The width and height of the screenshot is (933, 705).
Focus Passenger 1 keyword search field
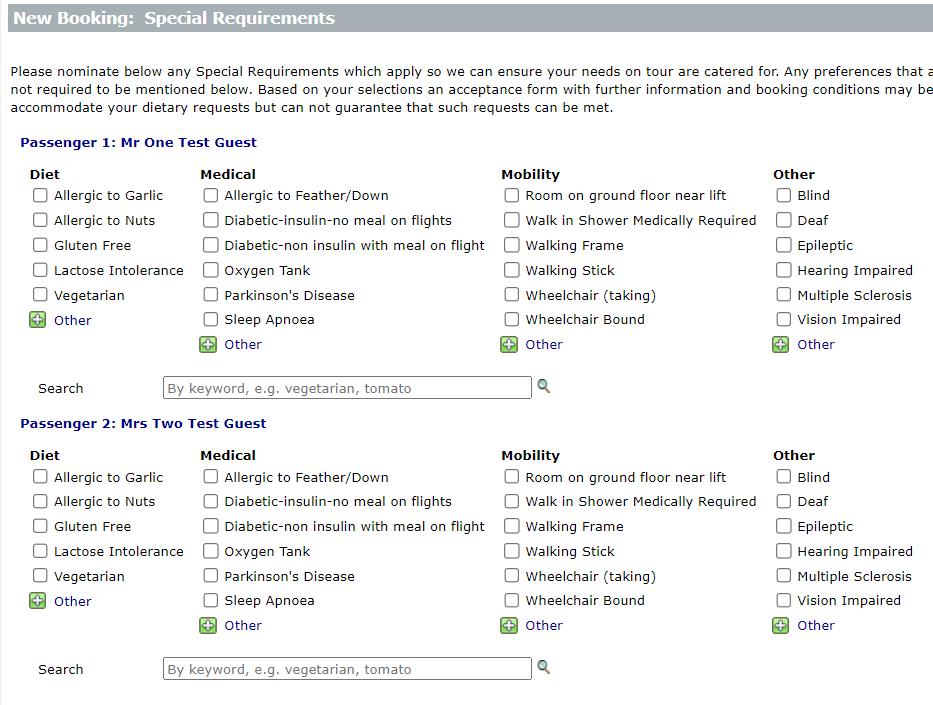click(347, 388)
